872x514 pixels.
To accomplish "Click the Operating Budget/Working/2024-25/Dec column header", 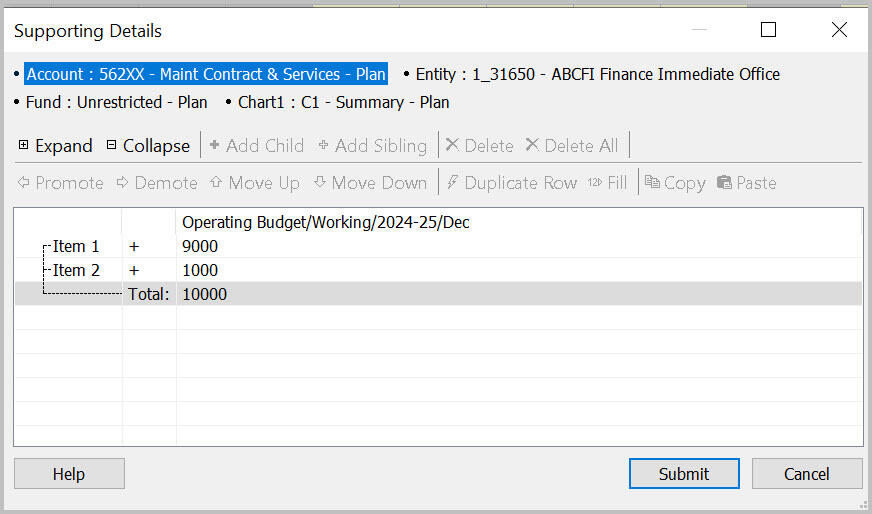I will coord(326,223).
